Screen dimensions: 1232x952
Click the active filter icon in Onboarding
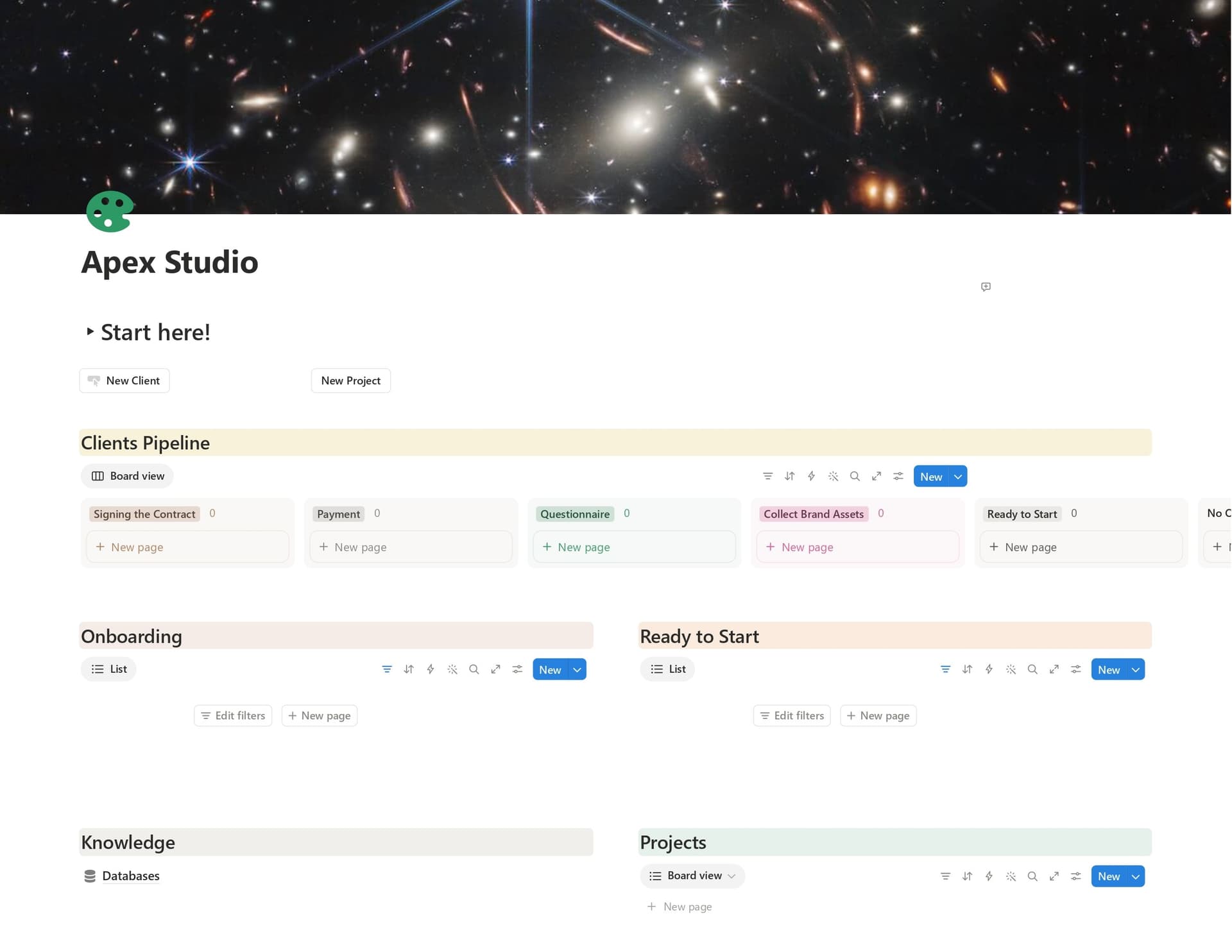[x=387, y=669]
